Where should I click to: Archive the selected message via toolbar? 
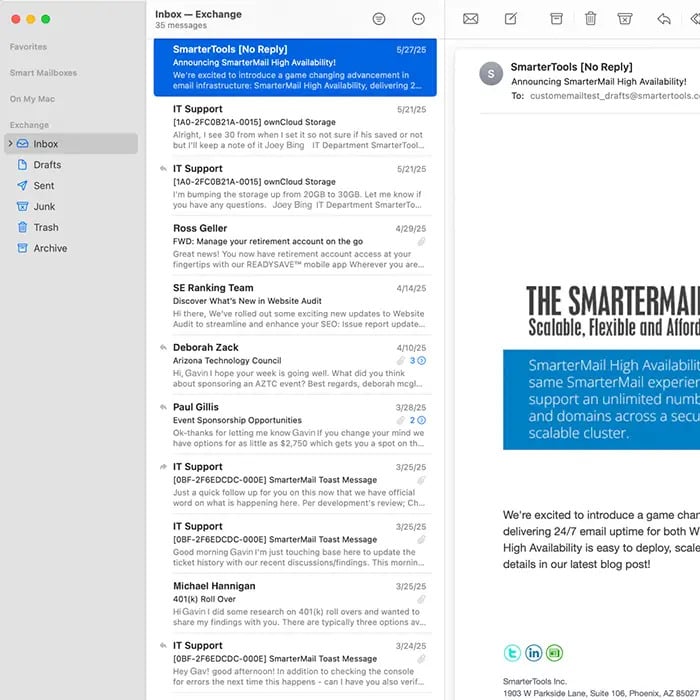point(557,19)
